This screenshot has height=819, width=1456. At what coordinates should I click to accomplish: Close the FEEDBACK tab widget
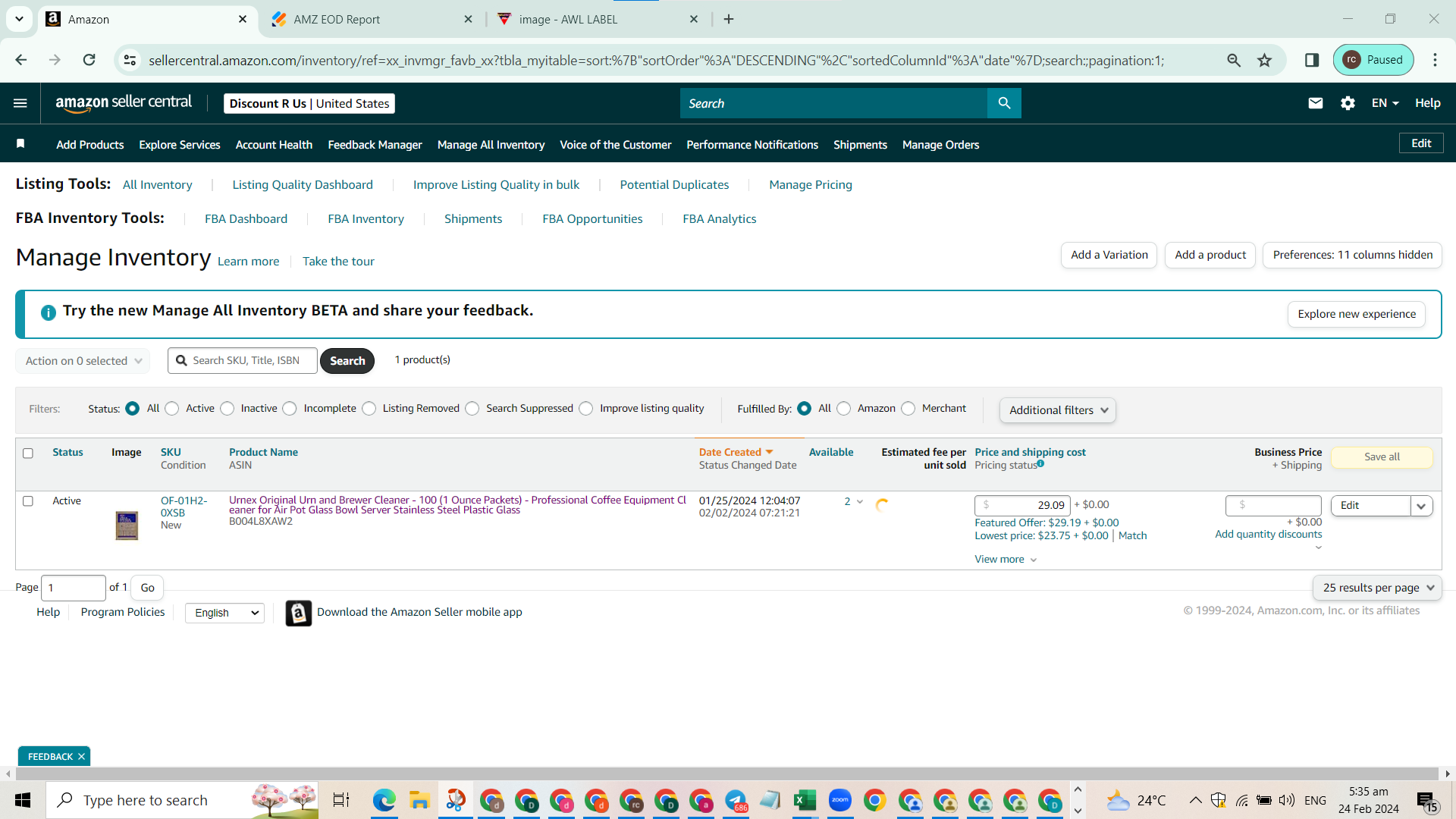point(81,757)
